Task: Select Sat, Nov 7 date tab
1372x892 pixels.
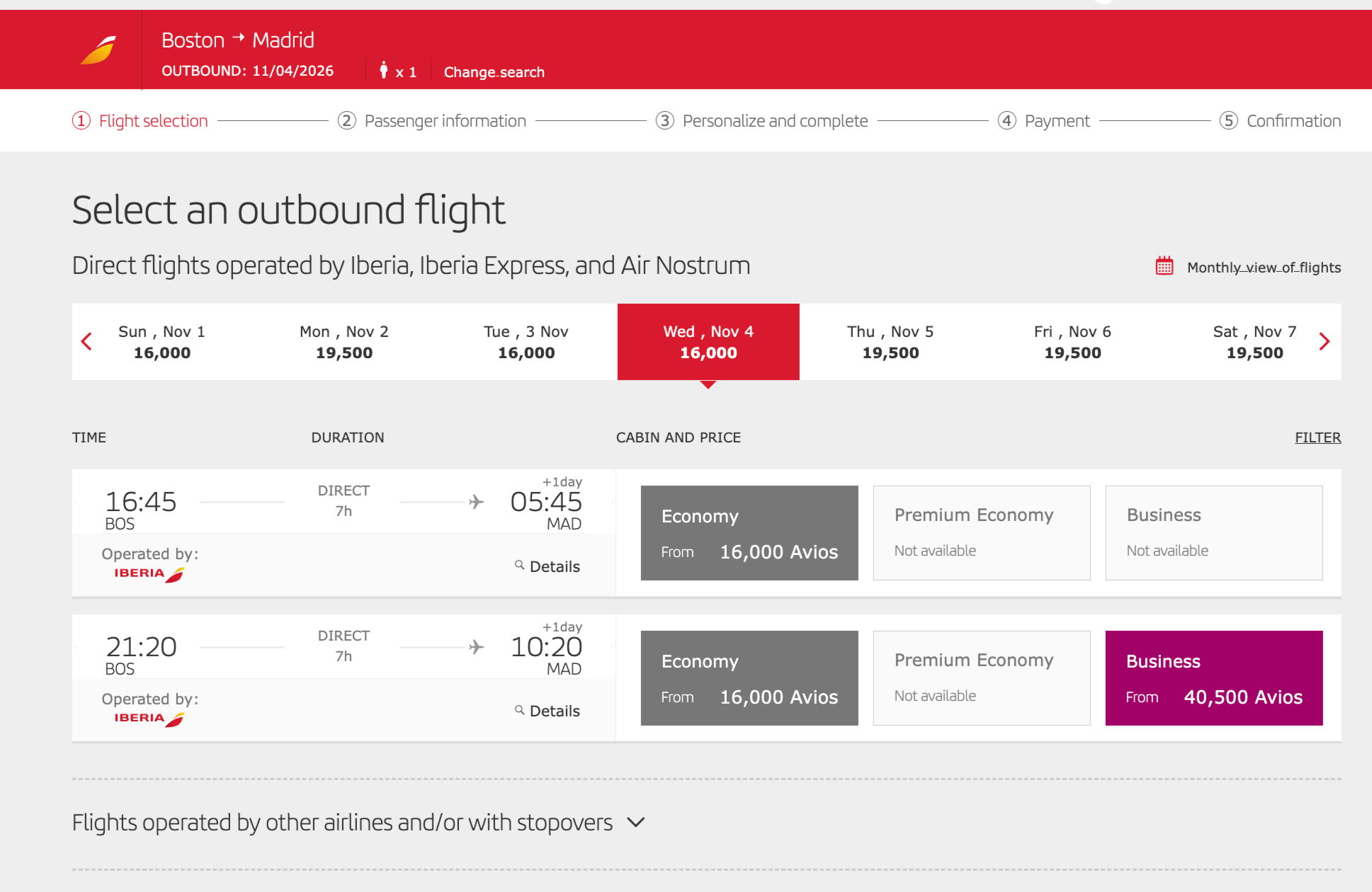Action: (1254, 342)
